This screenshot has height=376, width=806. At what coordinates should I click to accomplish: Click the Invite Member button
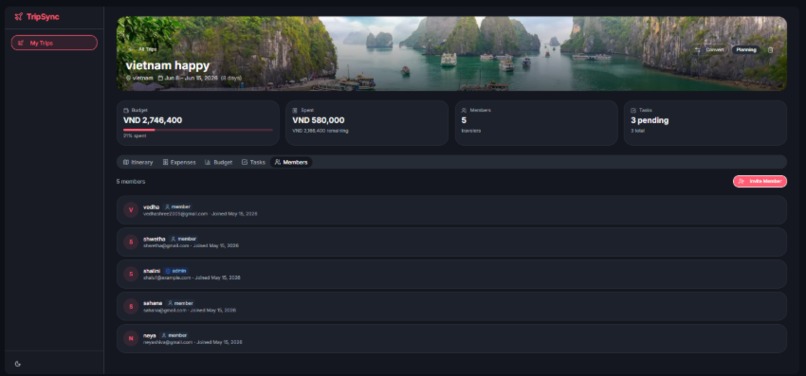pos(760,182)
